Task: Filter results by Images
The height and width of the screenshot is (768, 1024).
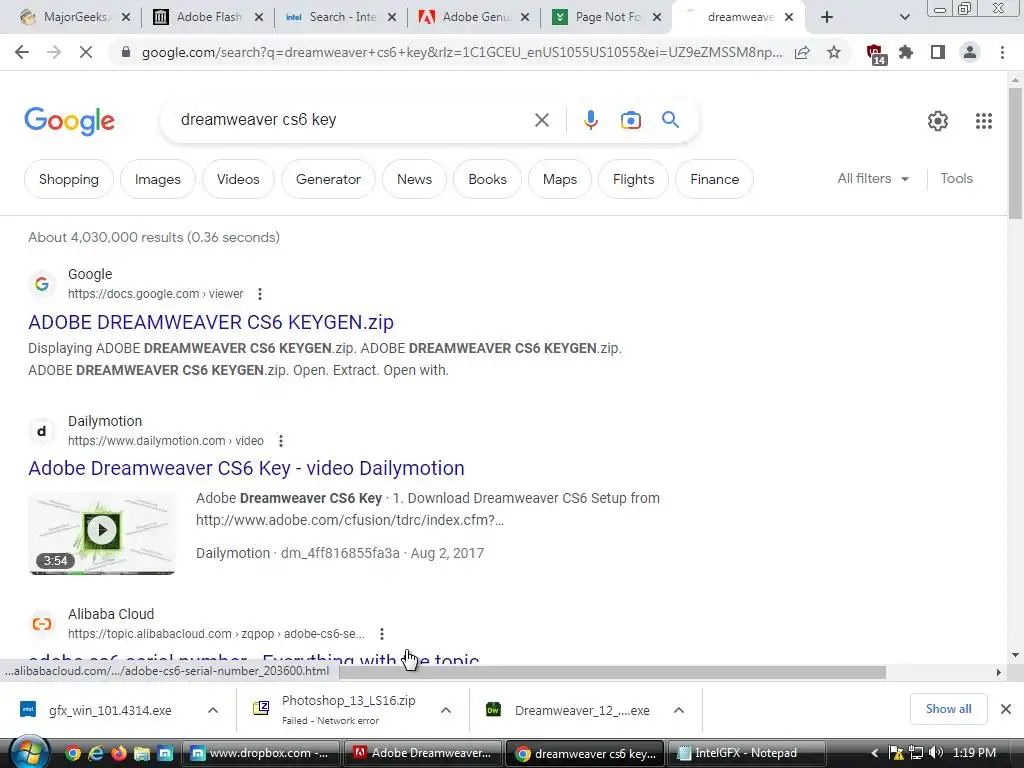Action: (157, 179)
